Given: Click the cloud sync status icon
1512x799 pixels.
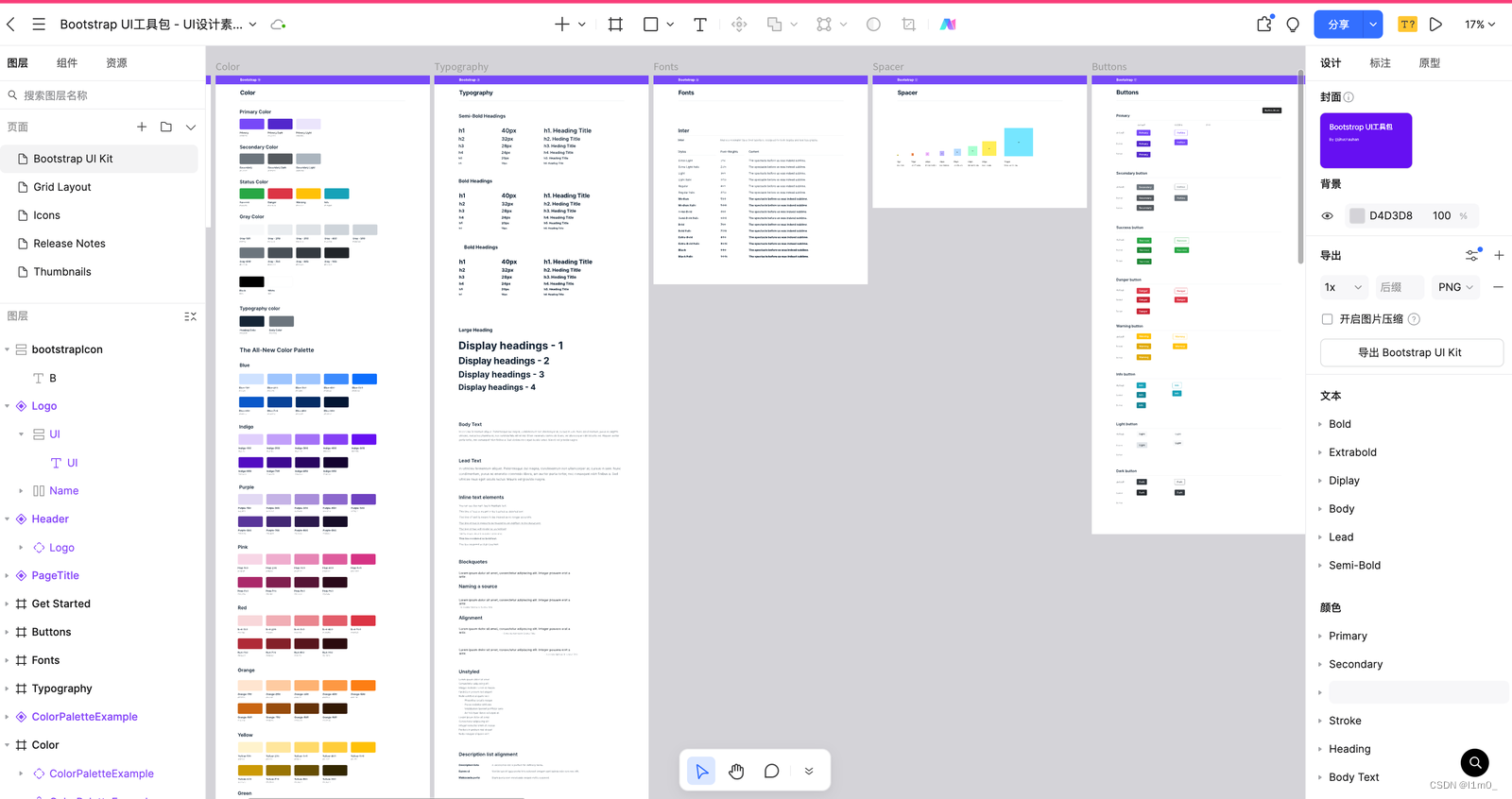Looking at the screenshot, I should coord(278,25).
